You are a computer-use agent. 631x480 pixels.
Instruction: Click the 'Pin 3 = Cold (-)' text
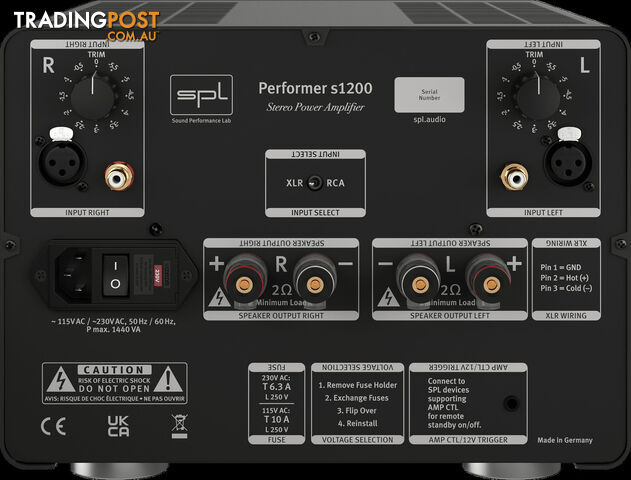pyautogui.click(x=566, y=288)
